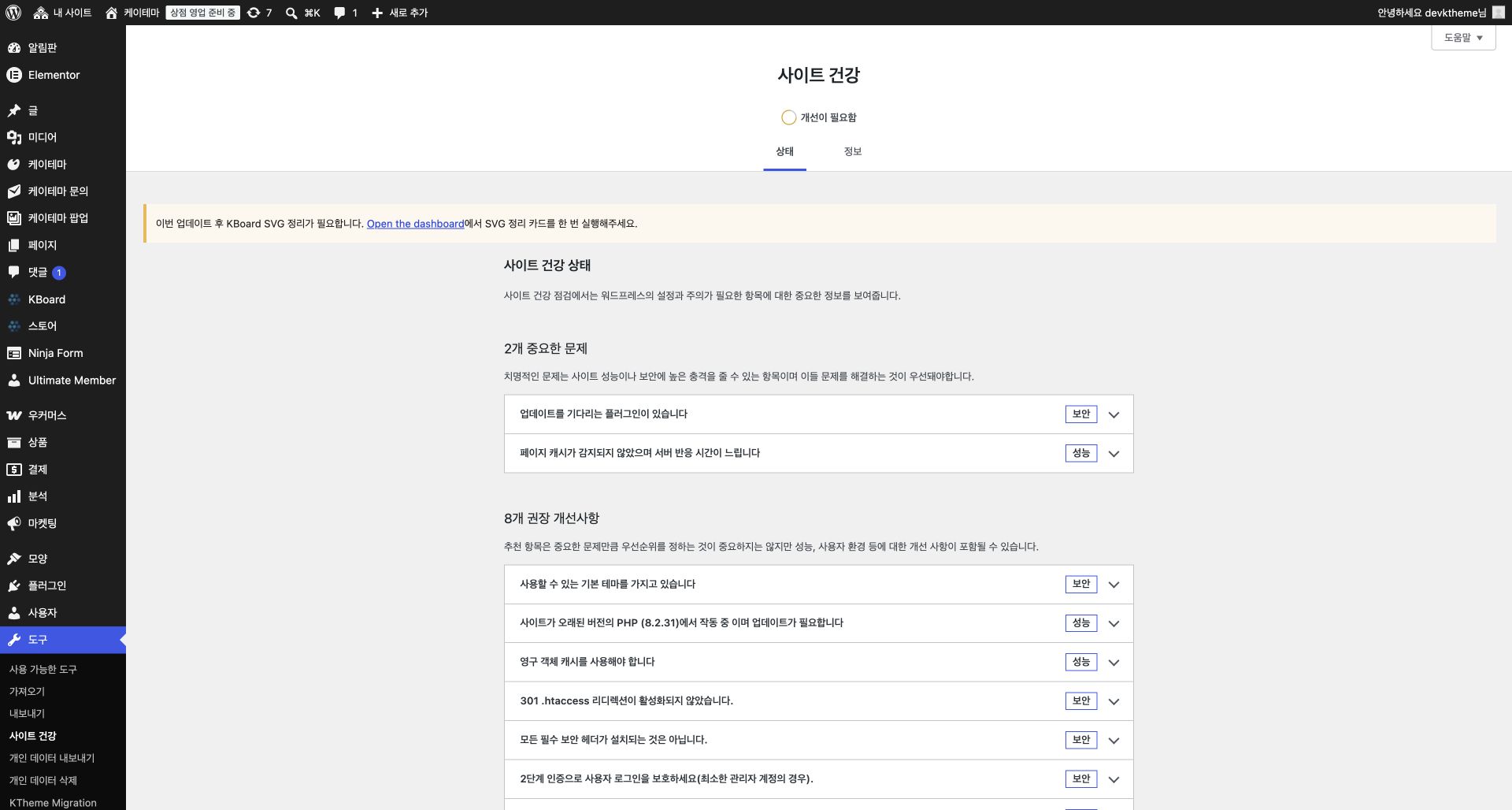Open the 결제 dollar icon
The height and width of the screenshot is (810, 1512).
(x=14, y=469)
